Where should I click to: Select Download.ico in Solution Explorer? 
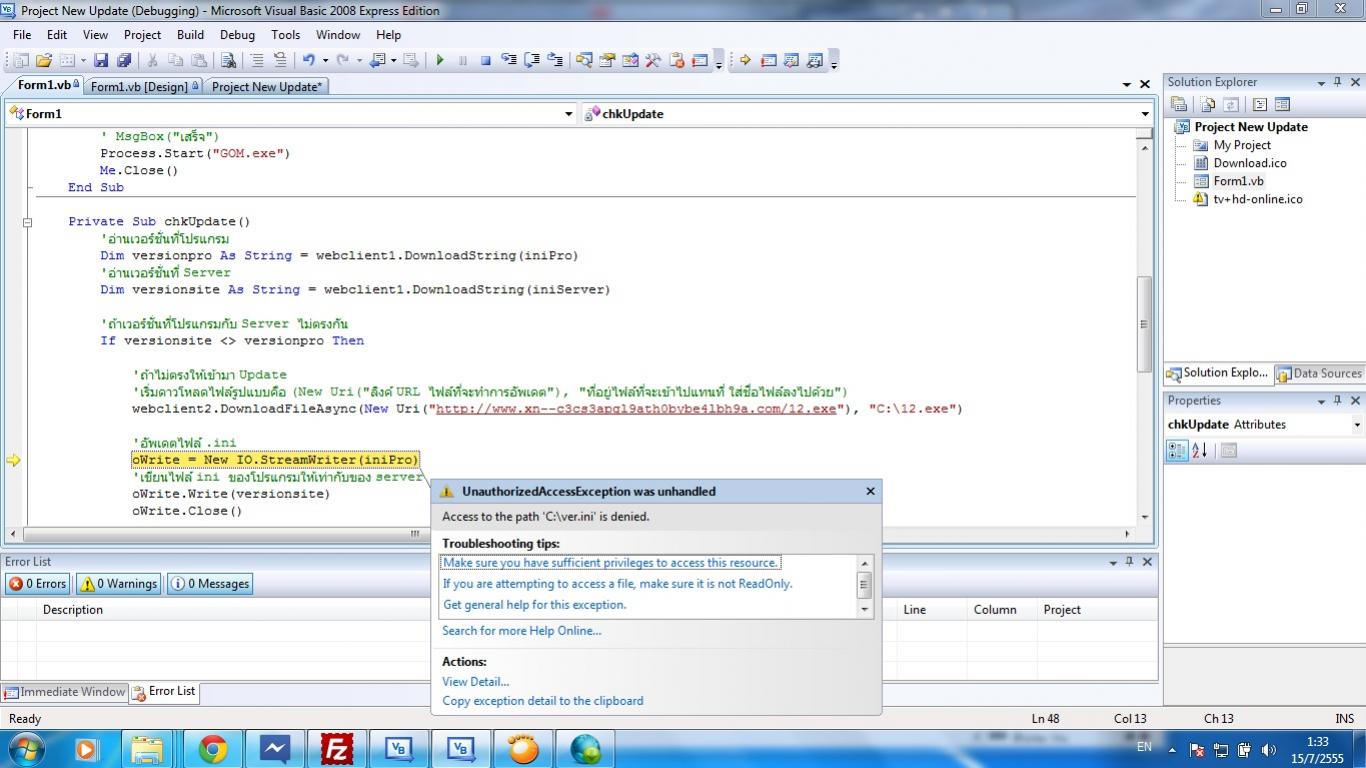(x=1250, y=163)
